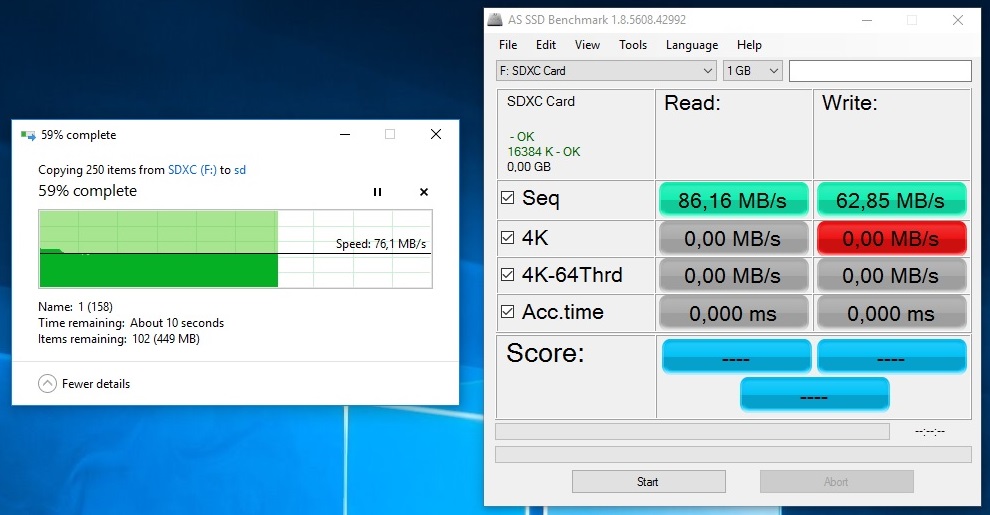Open the Tools menu
This screenshot has height=515, width=990.
point(633,45)
